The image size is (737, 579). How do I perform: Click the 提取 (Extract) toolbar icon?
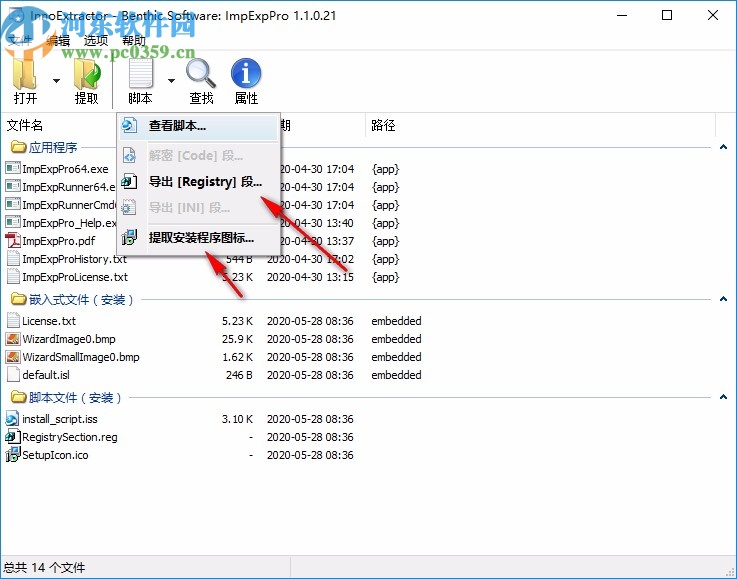pos(87,74)
